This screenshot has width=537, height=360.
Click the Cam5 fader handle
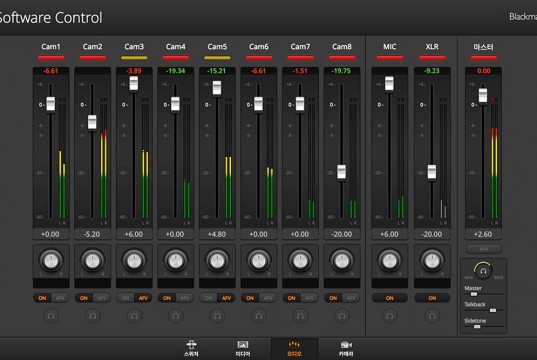217,88
